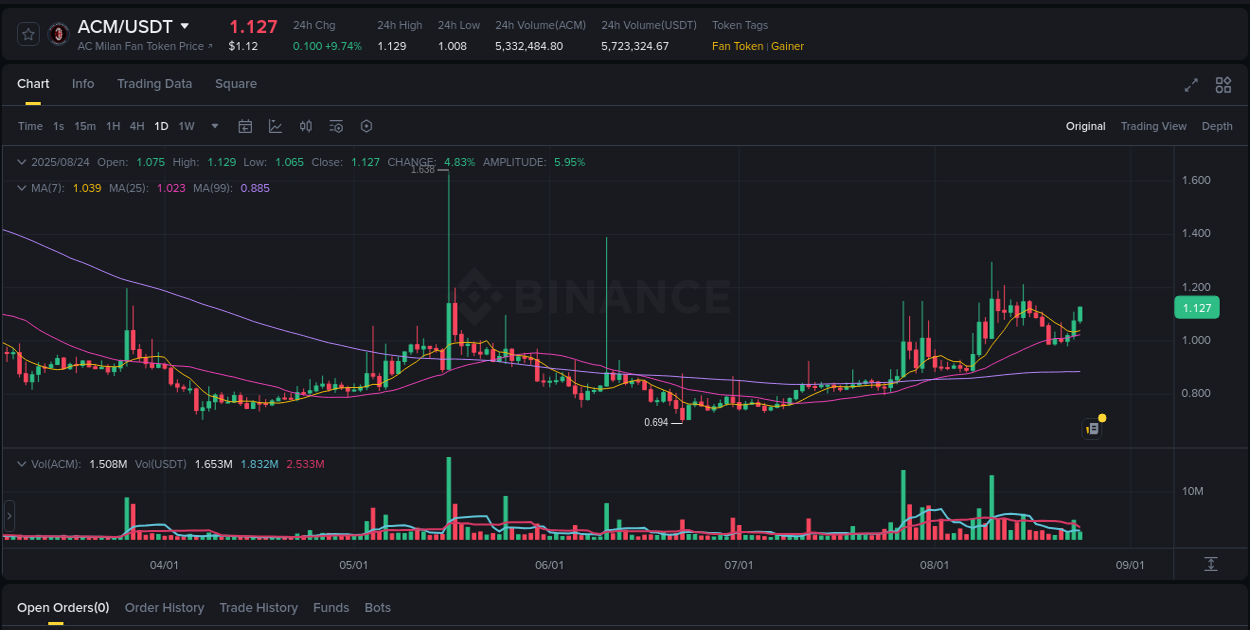Collapse the moving averages row chevron
The height and width of the screenshot is (630, 1250).
(21, 188)
